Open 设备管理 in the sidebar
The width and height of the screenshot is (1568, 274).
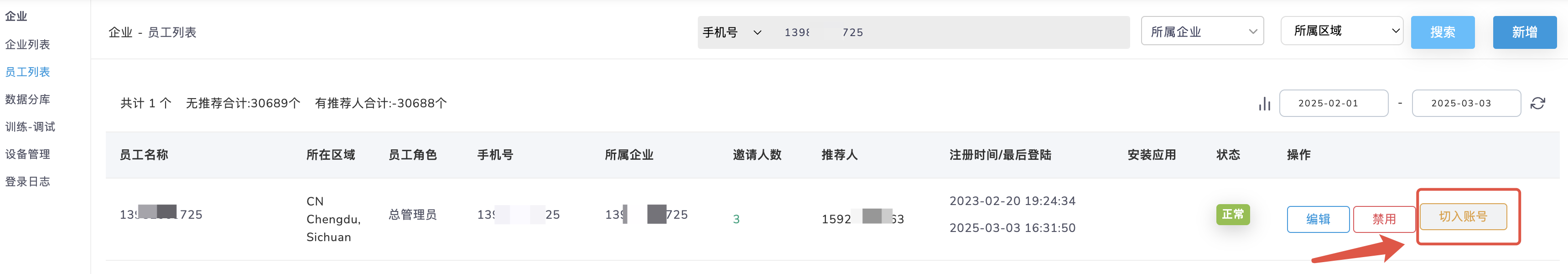click(x=27, y=154)
